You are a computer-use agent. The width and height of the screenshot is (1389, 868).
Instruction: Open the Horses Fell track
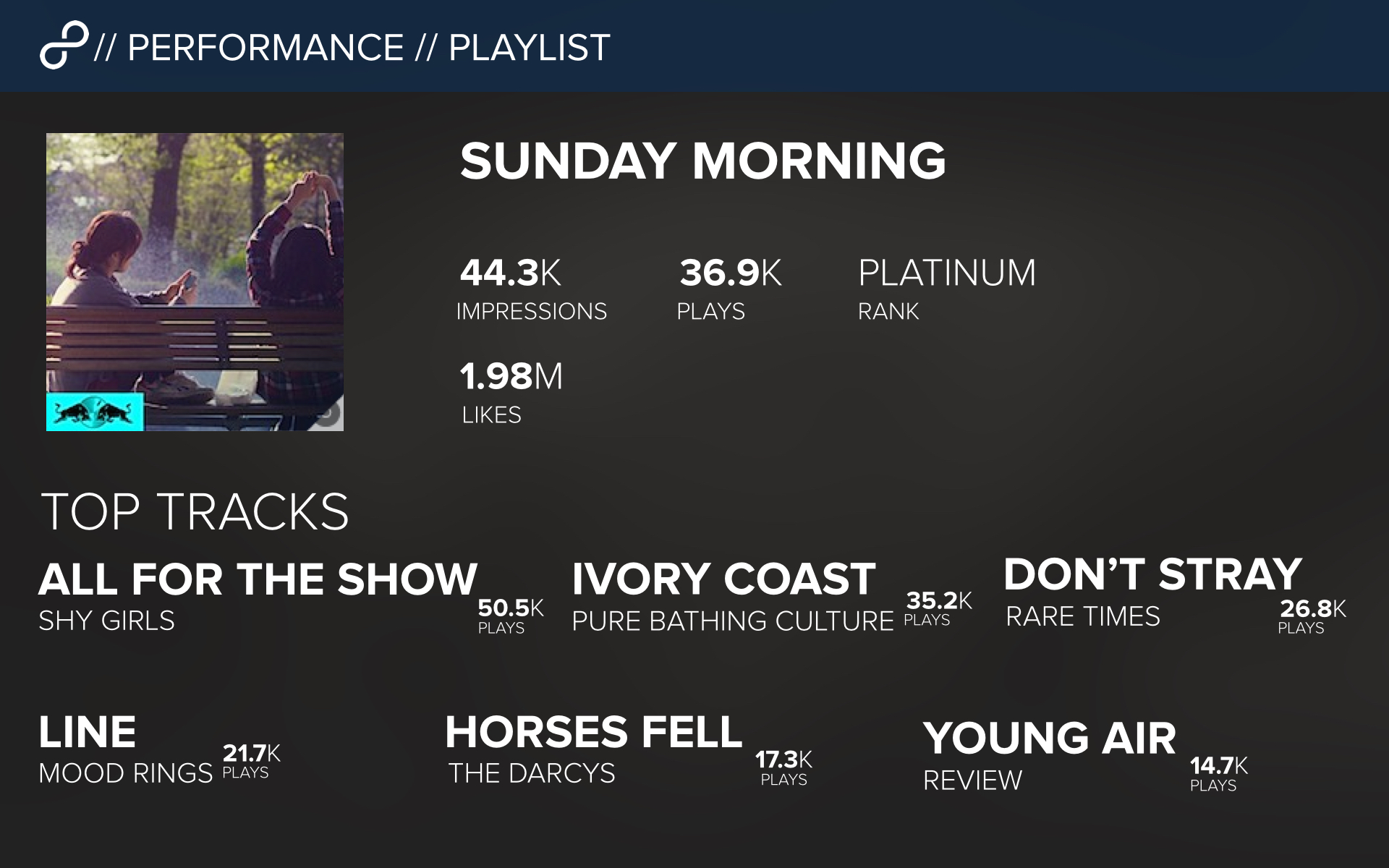[594, 732]
